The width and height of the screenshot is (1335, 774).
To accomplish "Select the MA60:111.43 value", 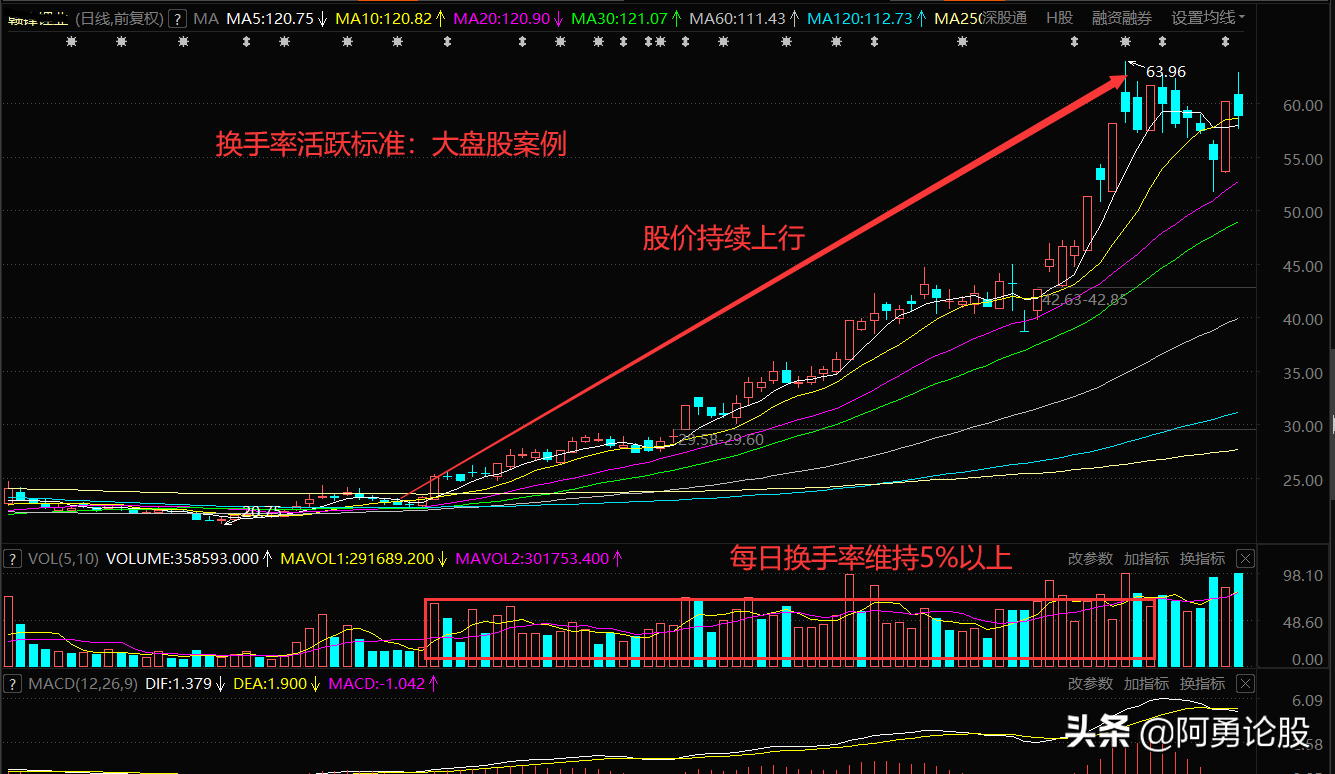I will click(738, 18).
